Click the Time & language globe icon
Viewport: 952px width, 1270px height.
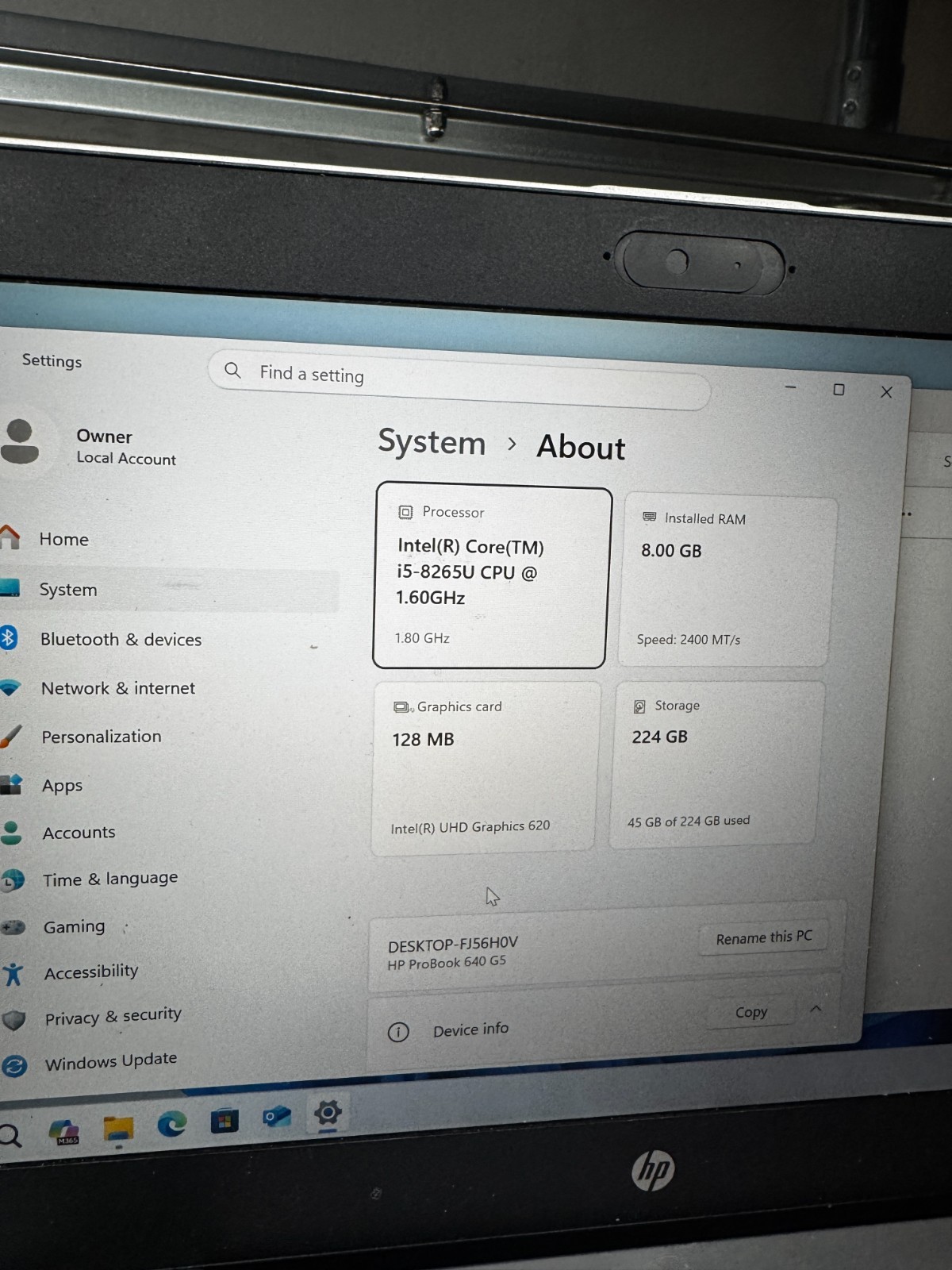tap(13, 880)
